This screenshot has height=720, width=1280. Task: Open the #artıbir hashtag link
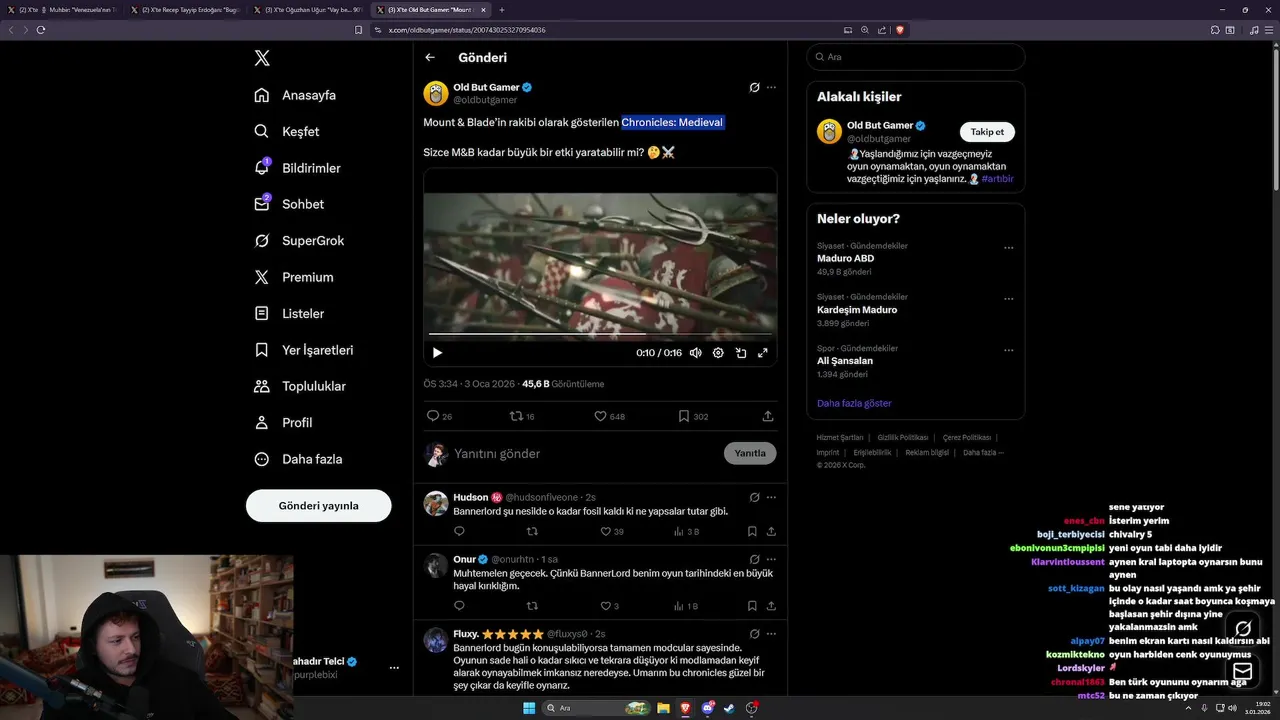997,179
